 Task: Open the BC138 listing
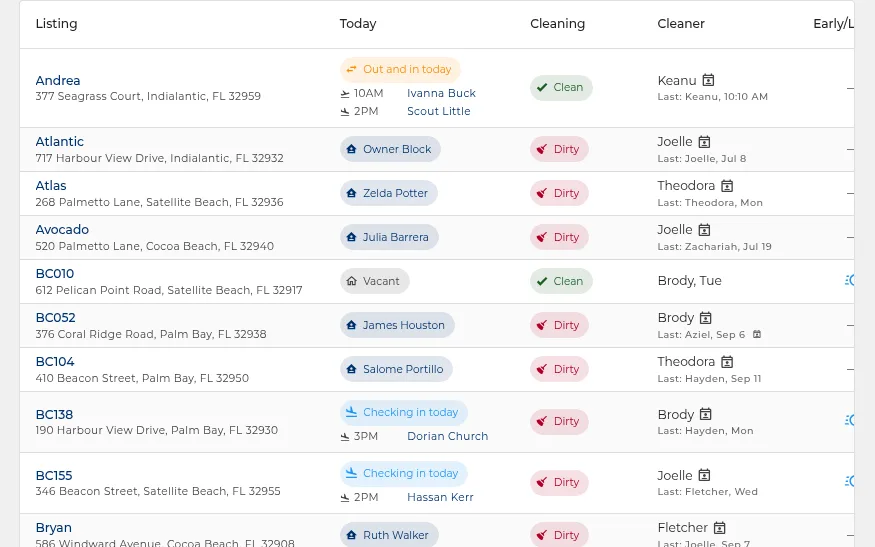(54, 415)
